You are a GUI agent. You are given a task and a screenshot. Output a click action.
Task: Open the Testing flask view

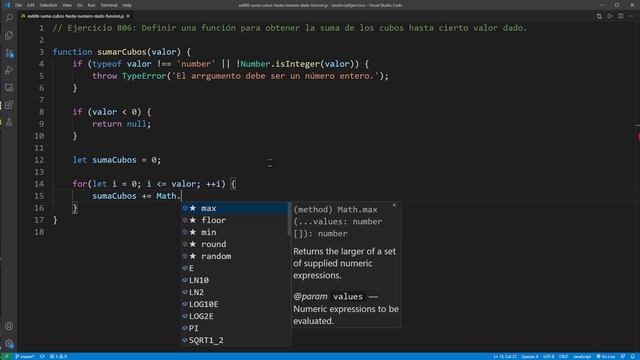[x=9, y=122]
